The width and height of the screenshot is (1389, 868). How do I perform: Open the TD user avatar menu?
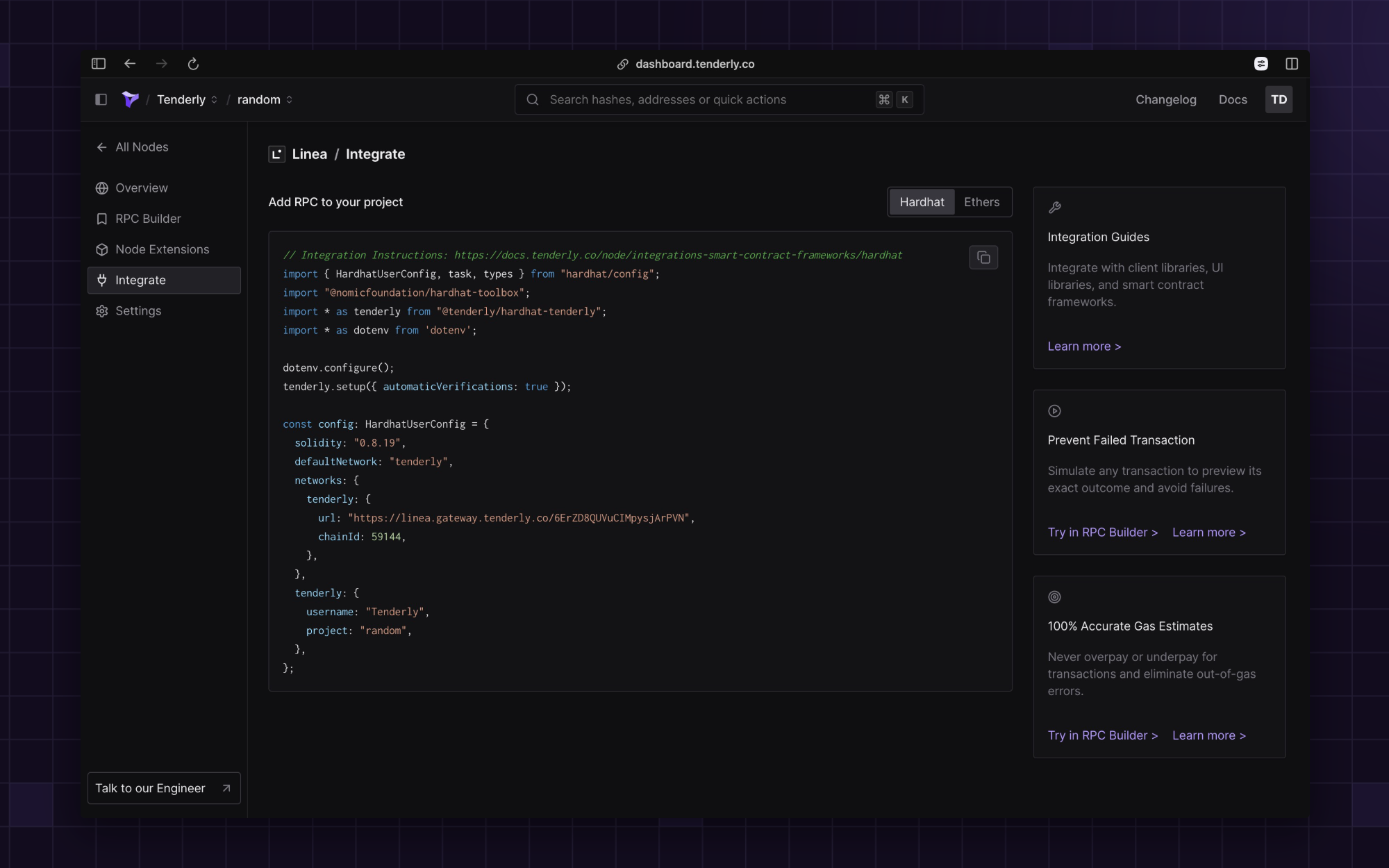point(1279,99)
